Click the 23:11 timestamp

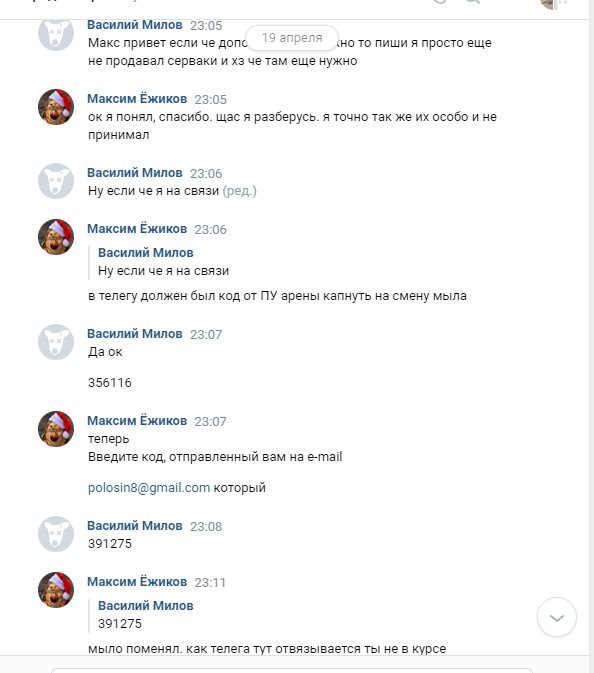(210, 582)
